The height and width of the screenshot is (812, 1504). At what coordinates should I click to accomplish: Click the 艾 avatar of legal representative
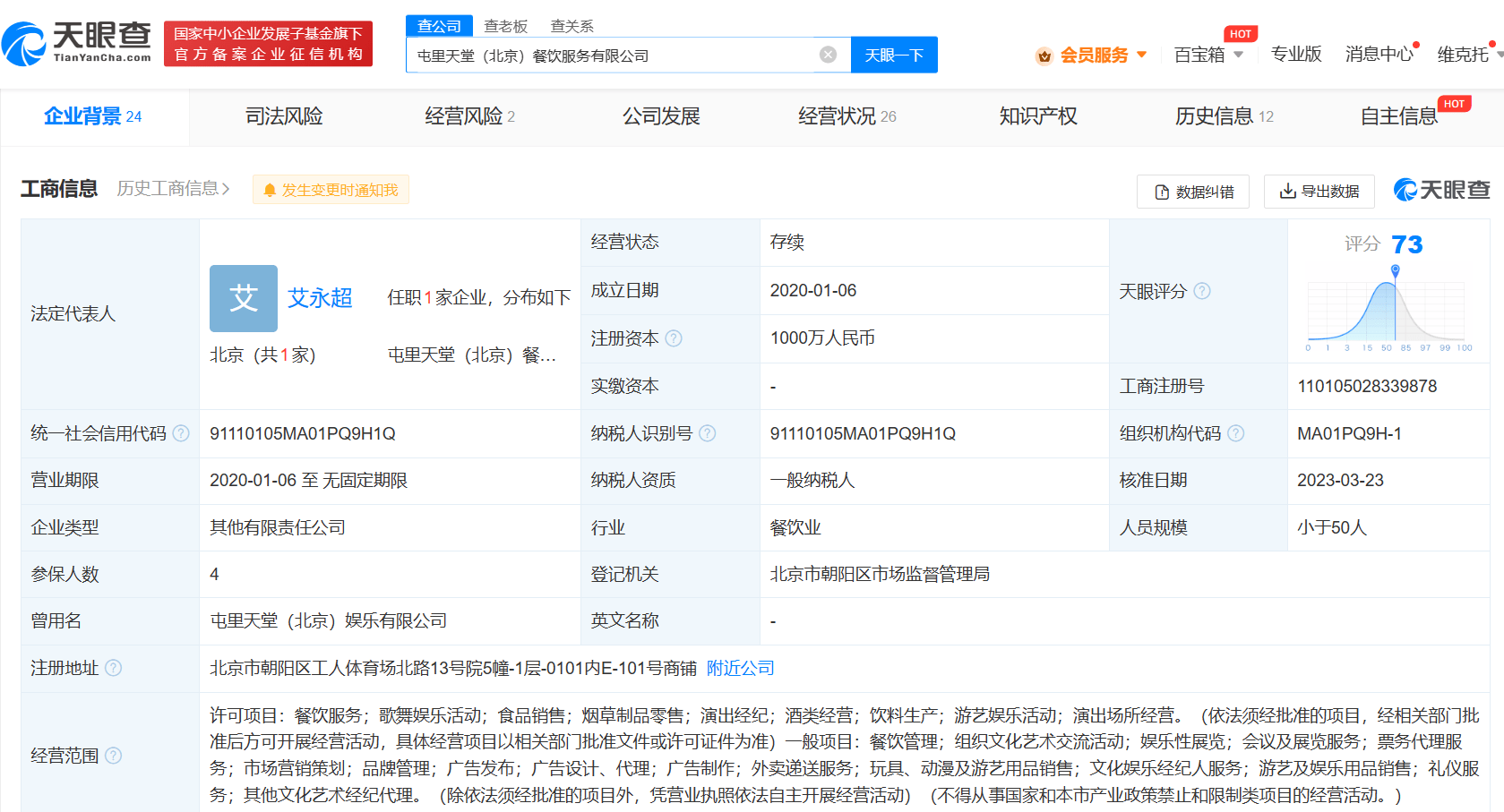click(244, 298)
